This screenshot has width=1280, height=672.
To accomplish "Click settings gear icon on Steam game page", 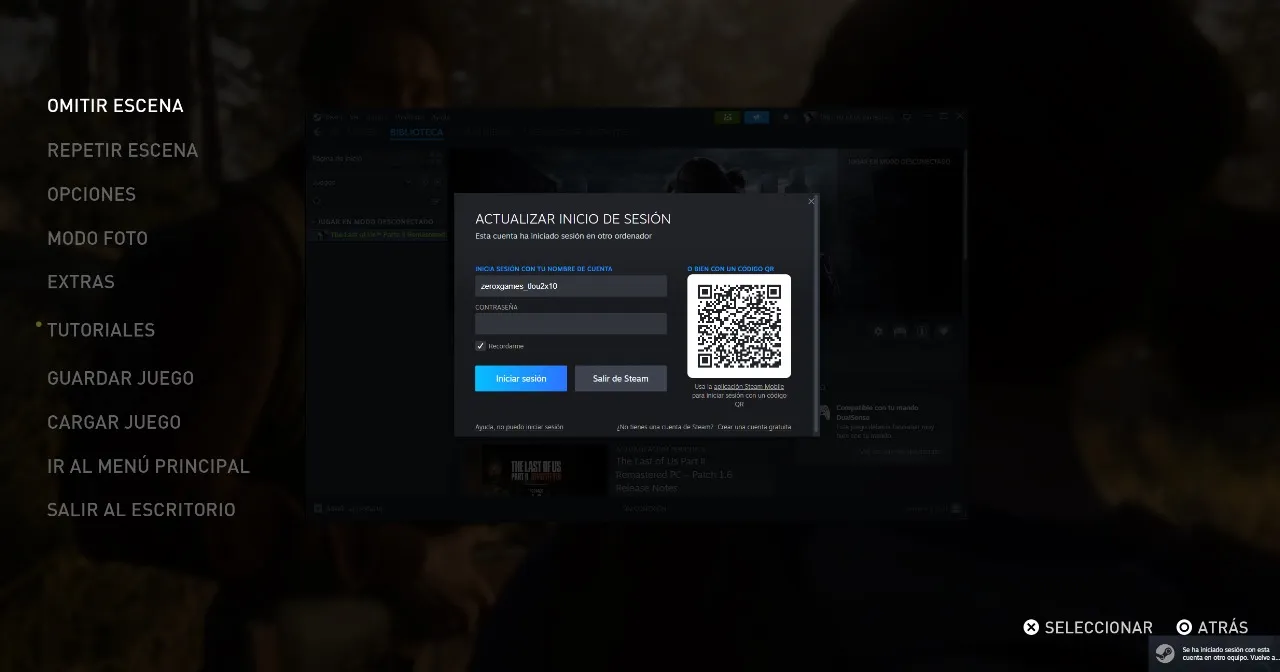I will 879,331.
